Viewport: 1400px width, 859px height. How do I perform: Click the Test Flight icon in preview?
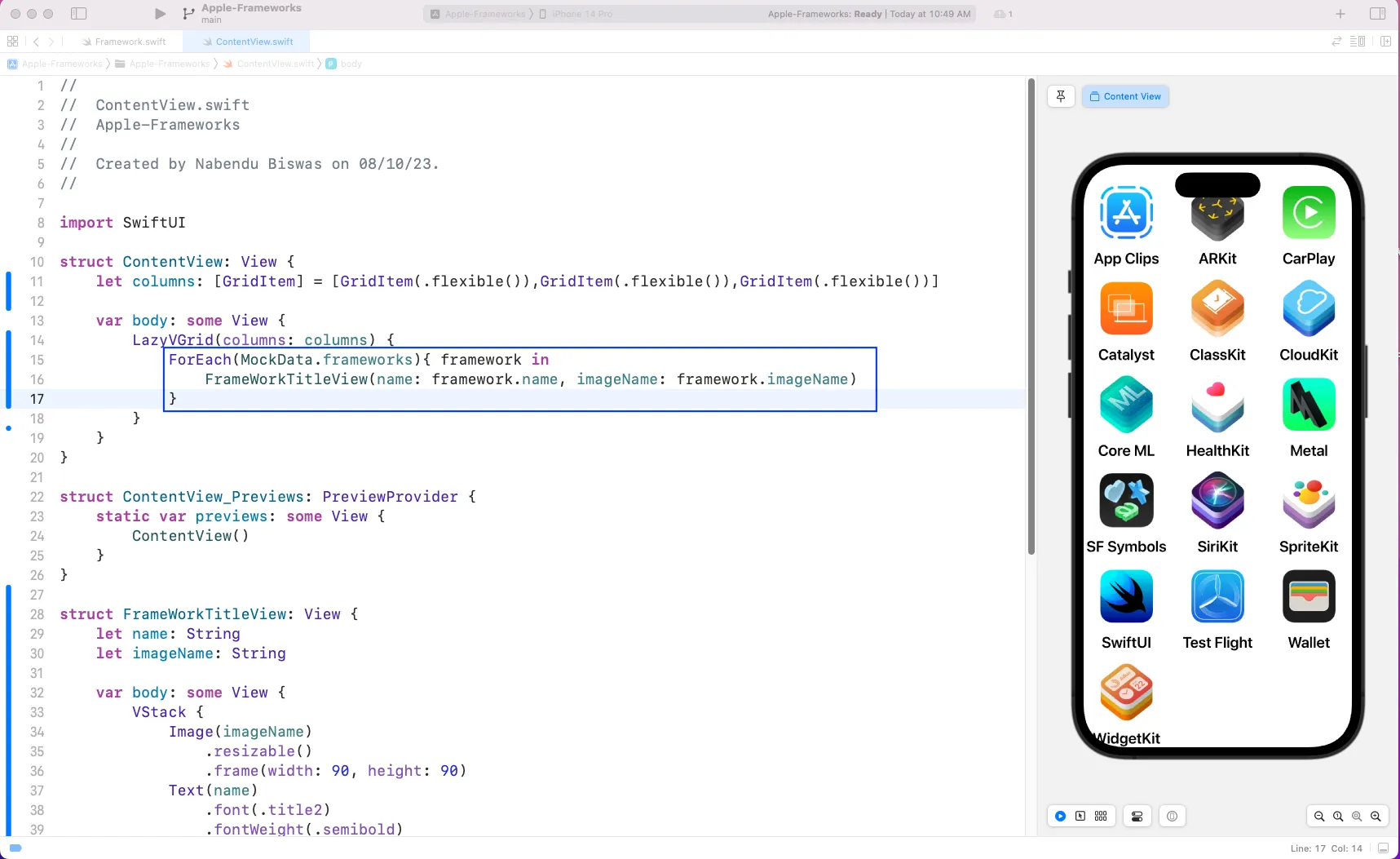pos(1217,596)
